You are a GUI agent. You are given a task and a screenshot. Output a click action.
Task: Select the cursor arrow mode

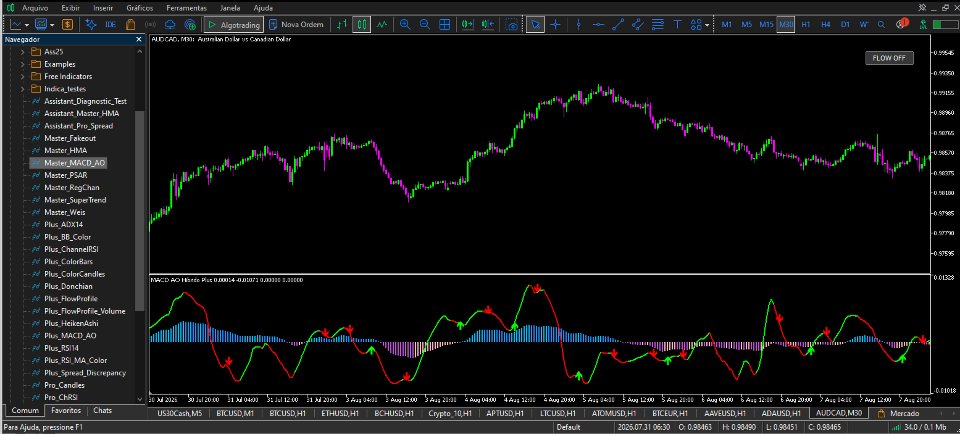[536, 24]
